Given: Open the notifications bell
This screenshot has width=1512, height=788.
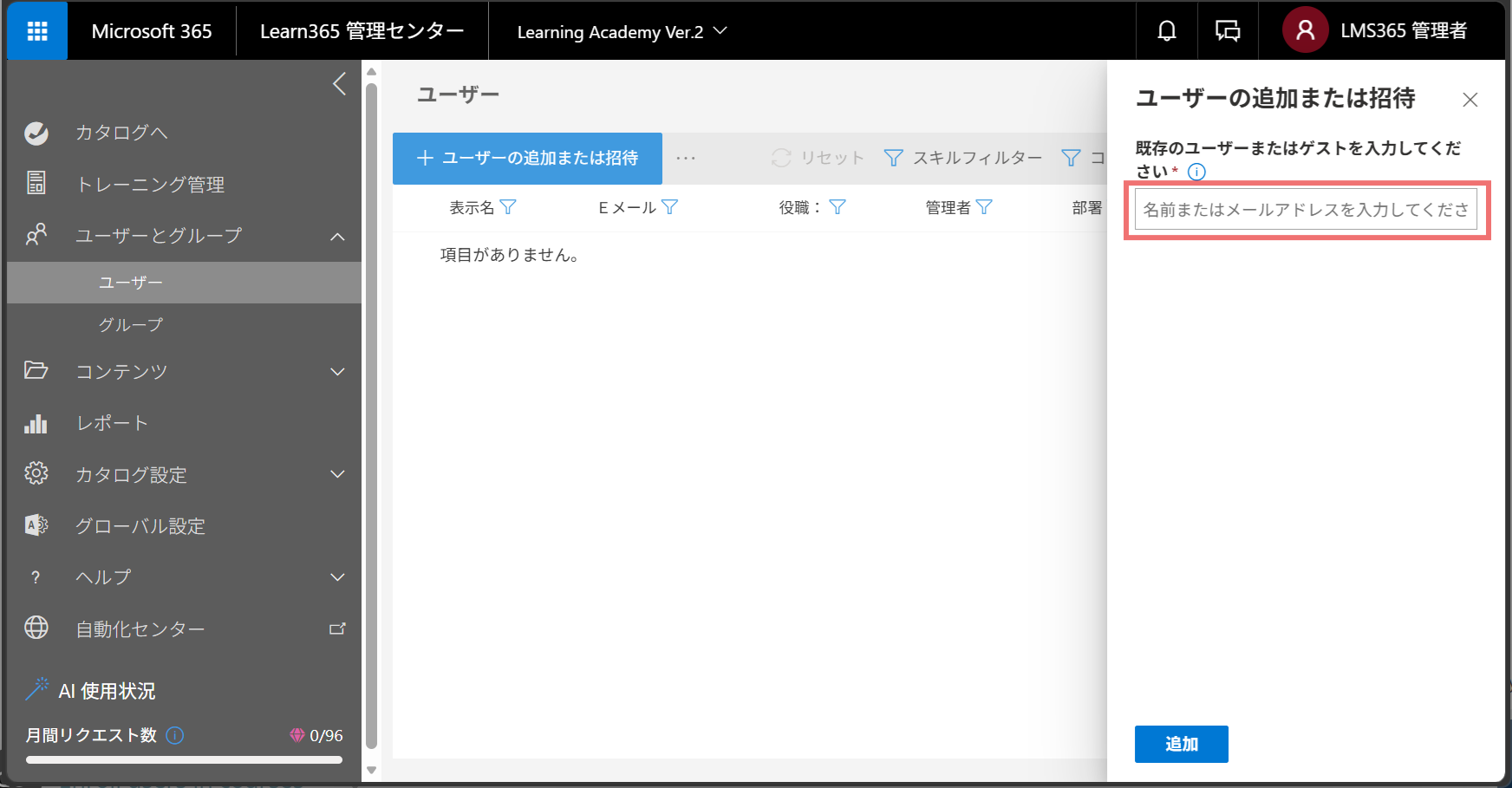Looking at the screenshot, I should (x=1167, y=31).
